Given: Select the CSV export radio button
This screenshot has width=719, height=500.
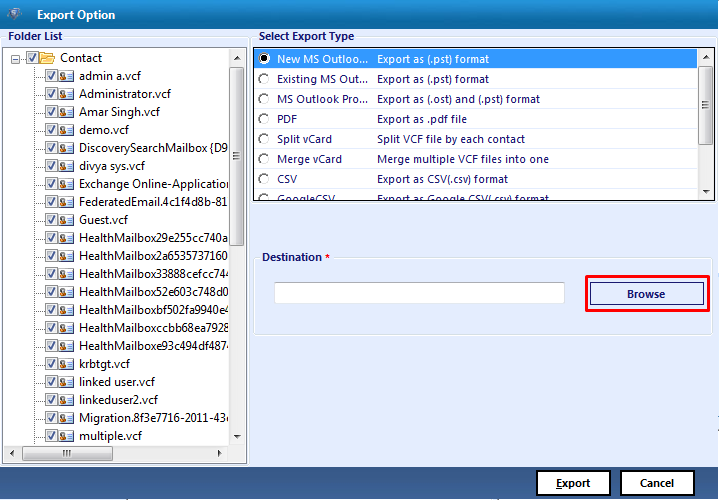Looking at the screenshot, I should tap(264, 179).
